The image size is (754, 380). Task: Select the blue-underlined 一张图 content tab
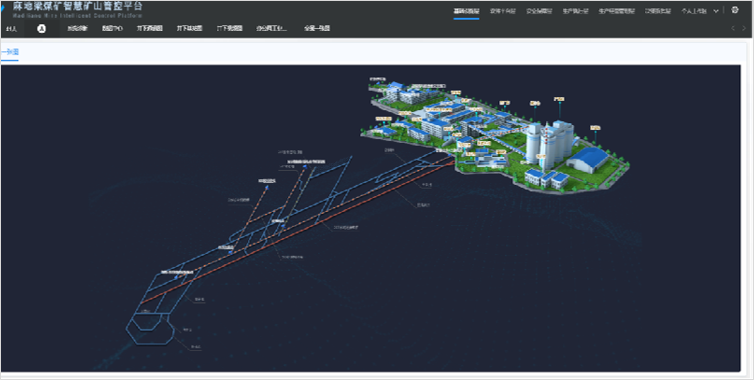coord(10,52)
